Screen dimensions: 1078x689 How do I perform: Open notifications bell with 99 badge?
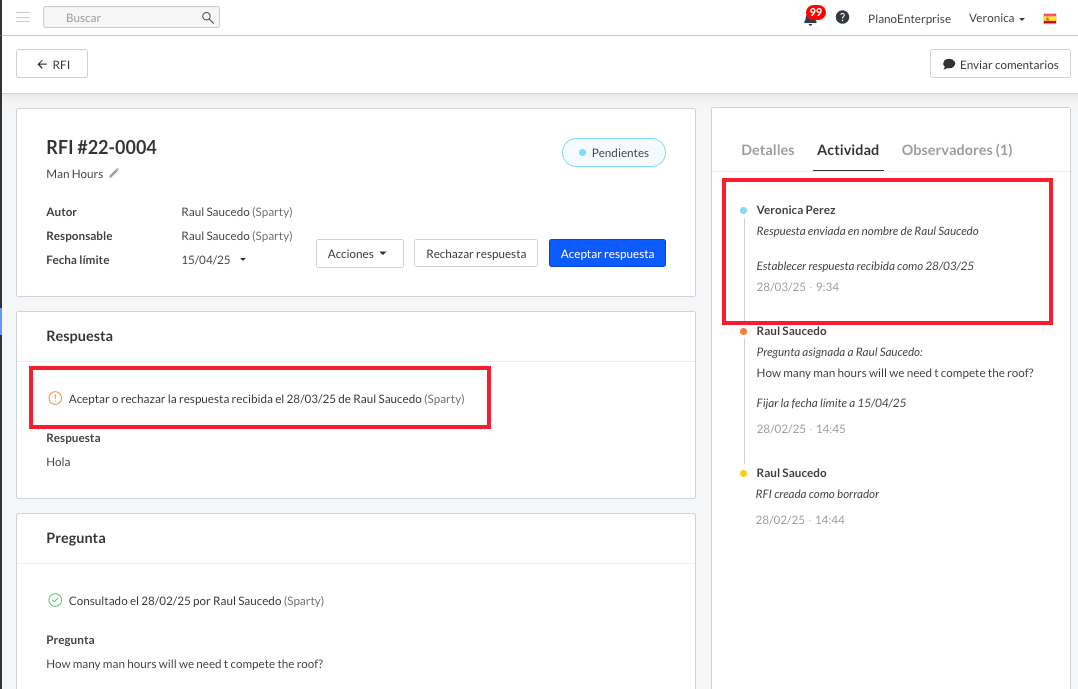click(x=811, y=18)
